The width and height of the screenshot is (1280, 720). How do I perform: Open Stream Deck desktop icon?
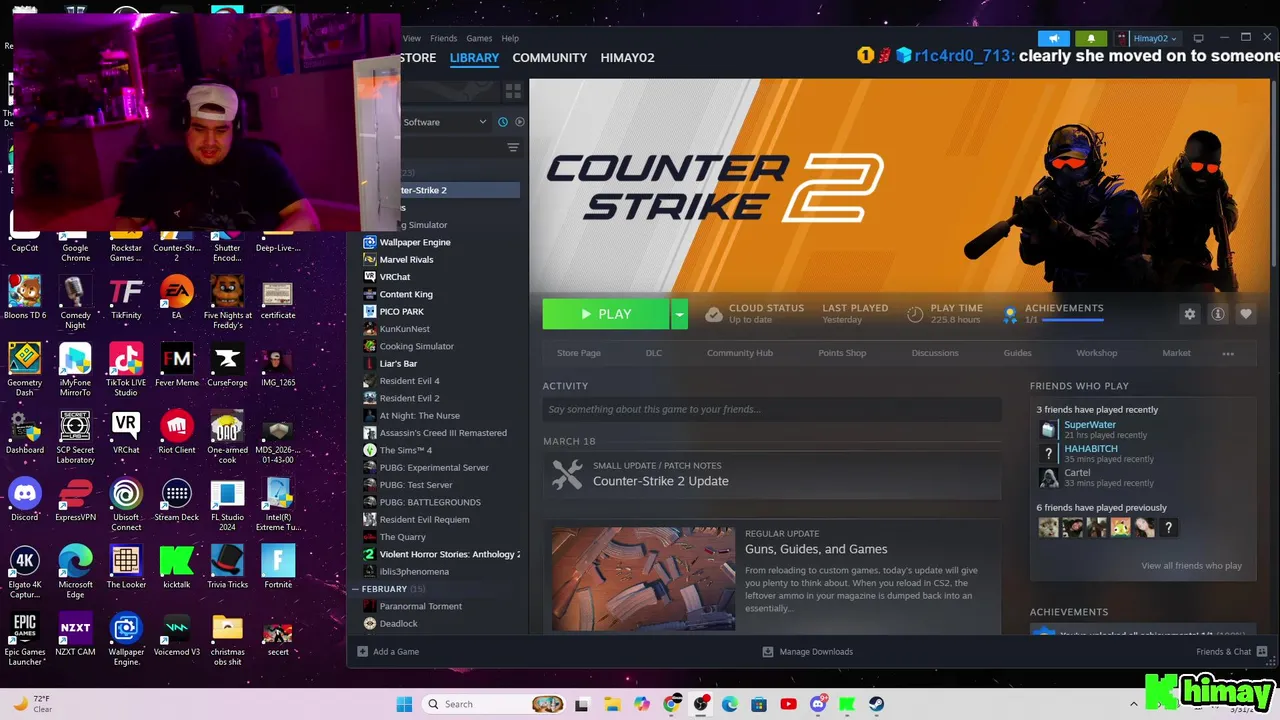coord(177,500)
